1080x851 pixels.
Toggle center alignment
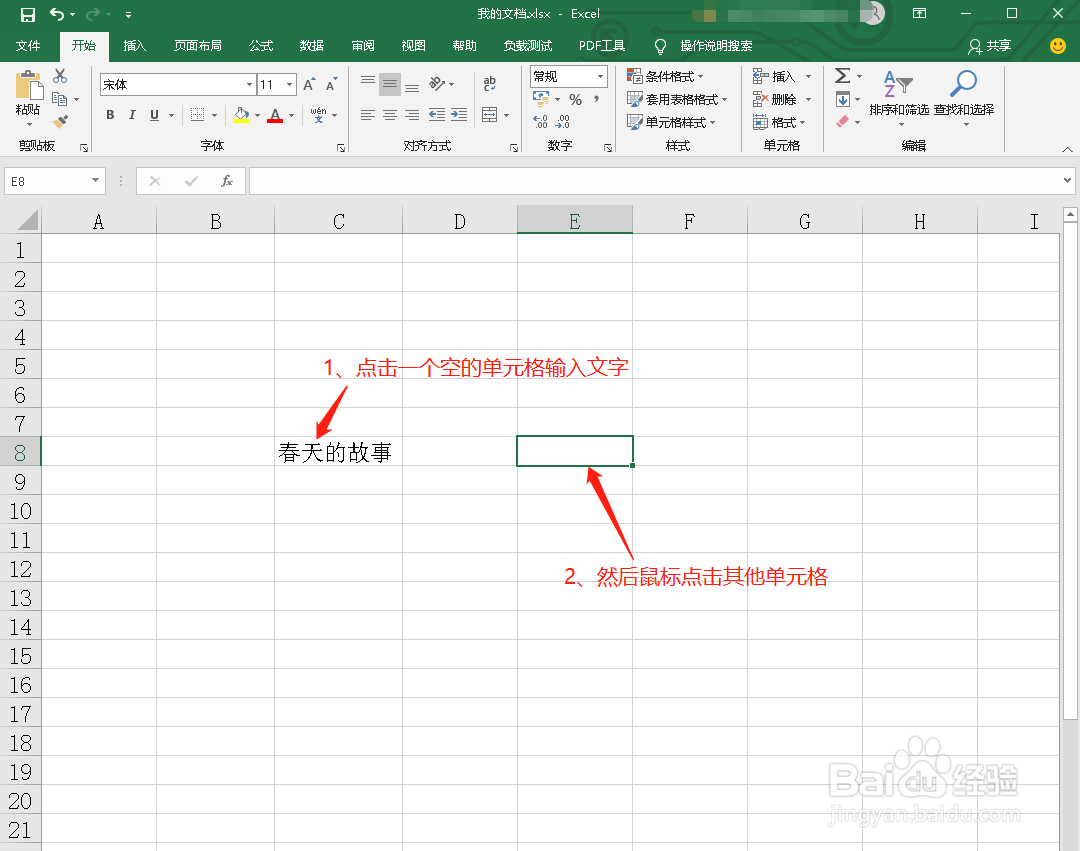pos(389,115)
